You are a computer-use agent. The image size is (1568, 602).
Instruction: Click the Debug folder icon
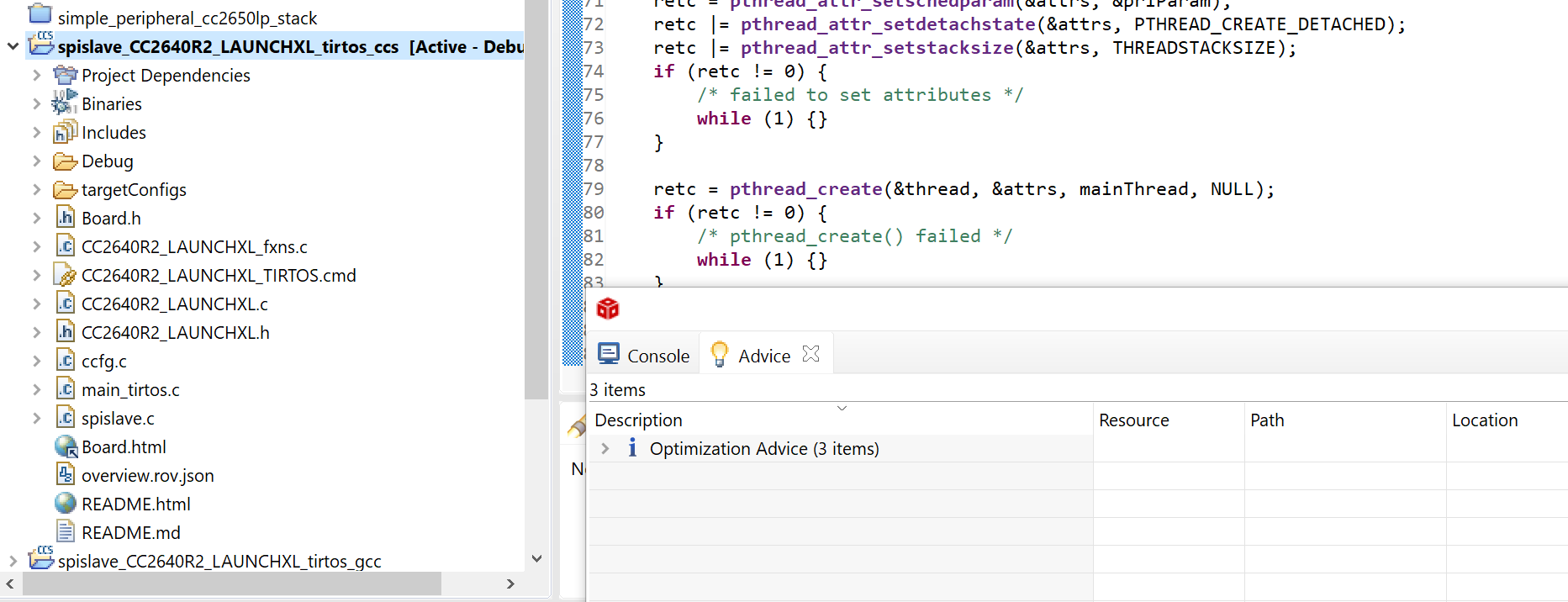coord(65,161)
